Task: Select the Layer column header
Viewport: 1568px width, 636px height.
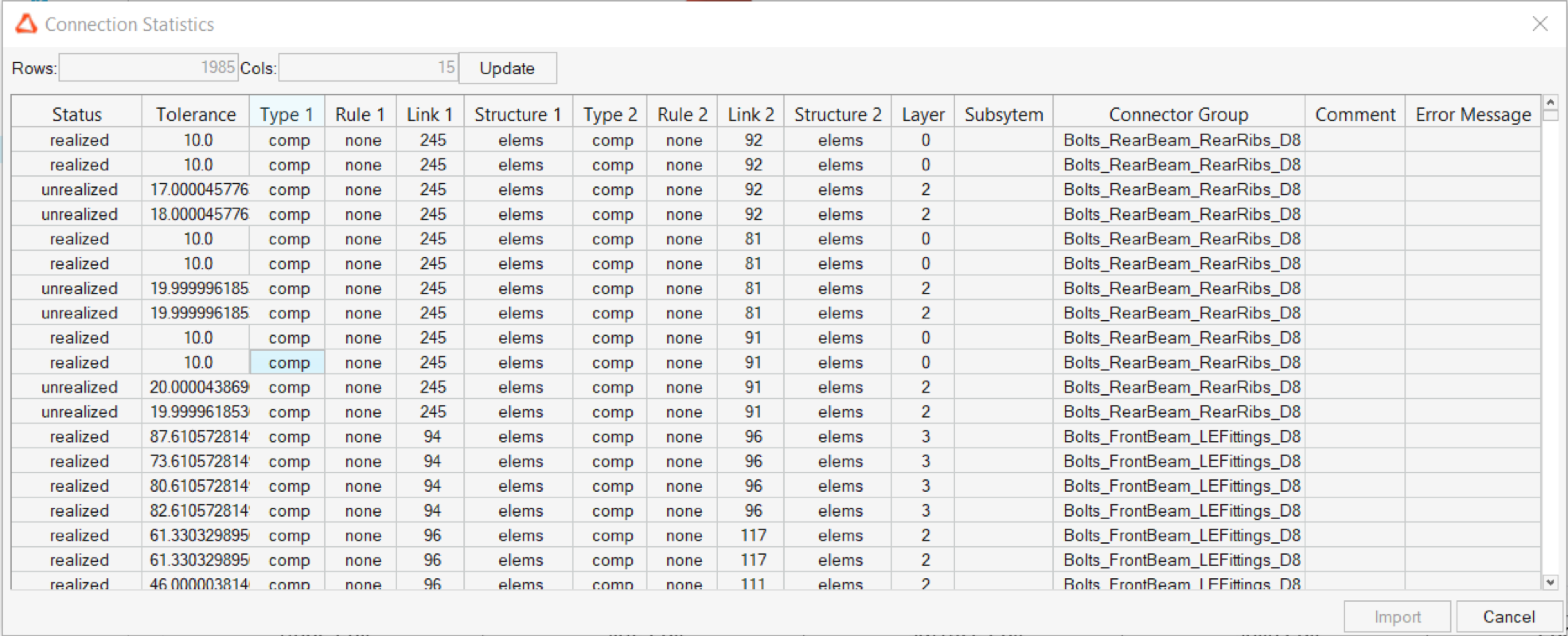Action: tap(923, 115)
